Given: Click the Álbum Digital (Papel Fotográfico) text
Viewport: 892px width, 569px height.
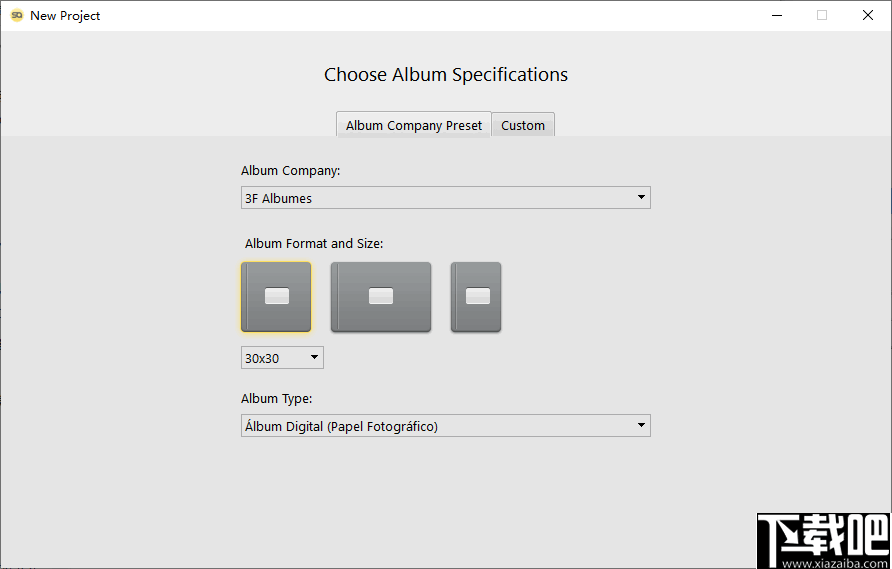Looking at the screenshot, I should pyautogui.click(x=341, y=427).
